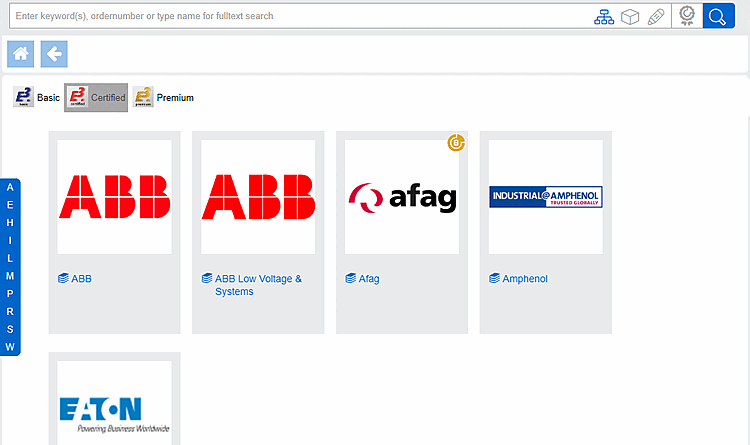Click the stack icon beside Afag label

tap(351, 278)
